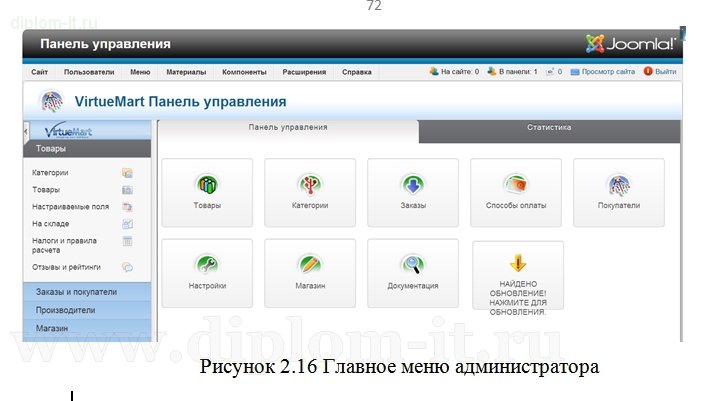Click the Товары sidebar row icon
722x401 pixels.
(x=127, y=190)
